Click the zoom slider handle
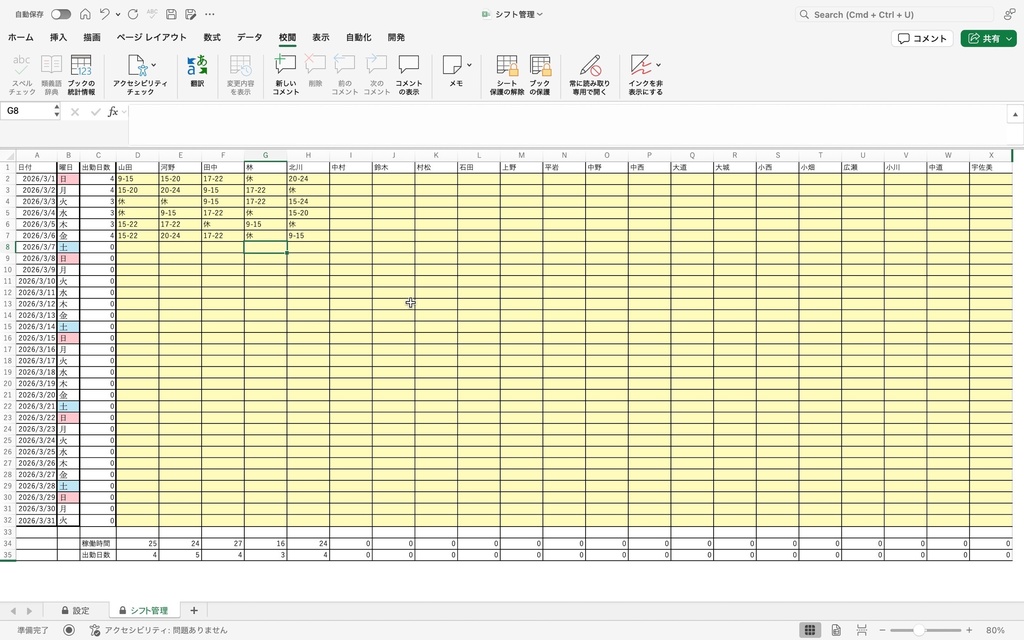1024x640 pixels. pyautogui.click(x=919, y=630)
